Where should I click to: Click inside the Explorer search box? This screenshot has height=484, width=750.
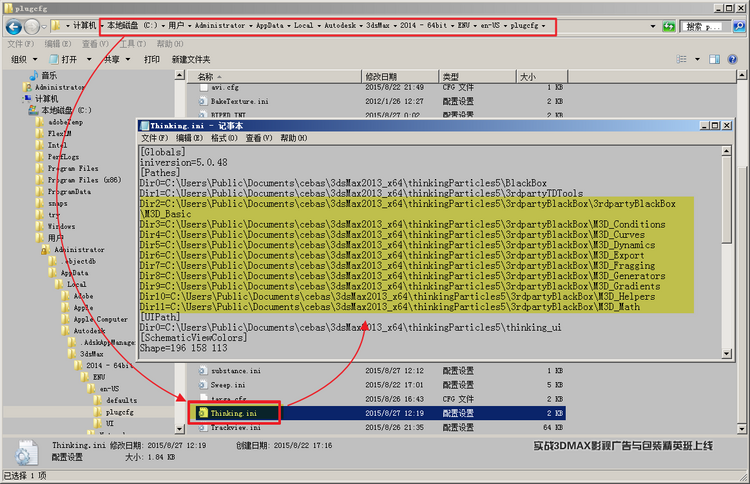click(705, 27)
